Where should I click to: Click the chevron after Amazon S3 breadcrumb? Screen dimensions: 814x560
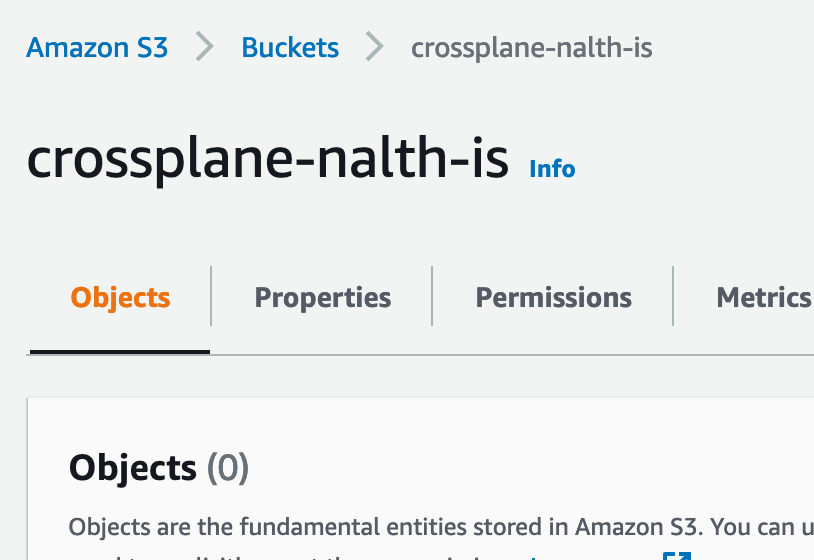point(204,47)
